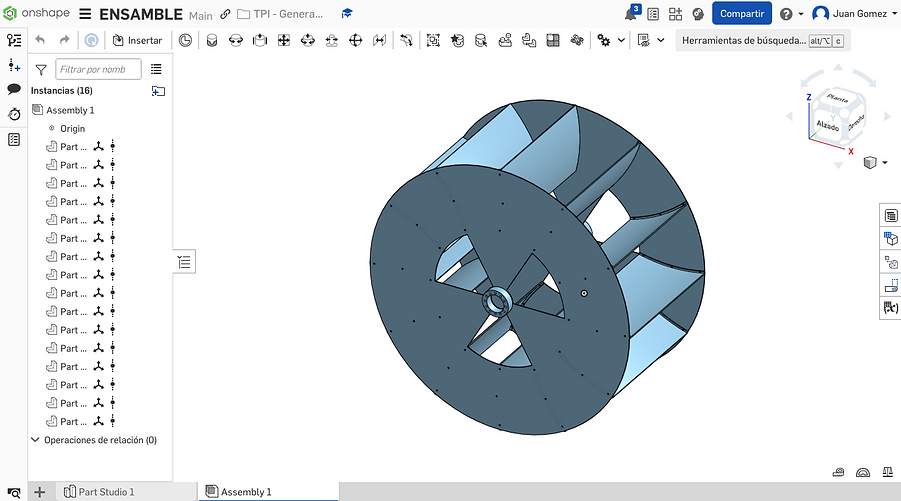Open the tab manager search icon

(14, 492)
